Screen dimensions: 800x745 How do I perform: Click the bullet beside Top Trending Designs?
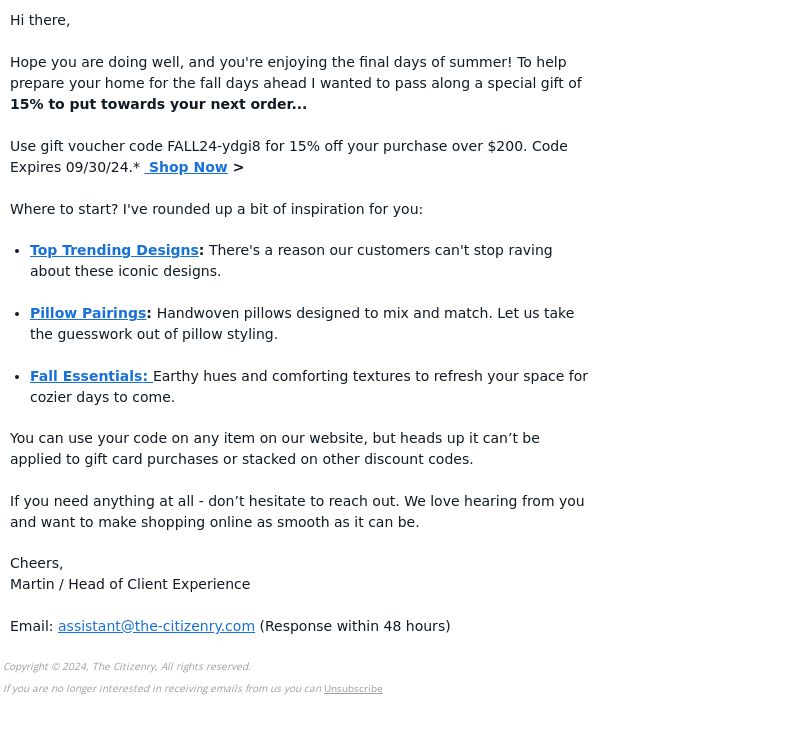[17, 251]
